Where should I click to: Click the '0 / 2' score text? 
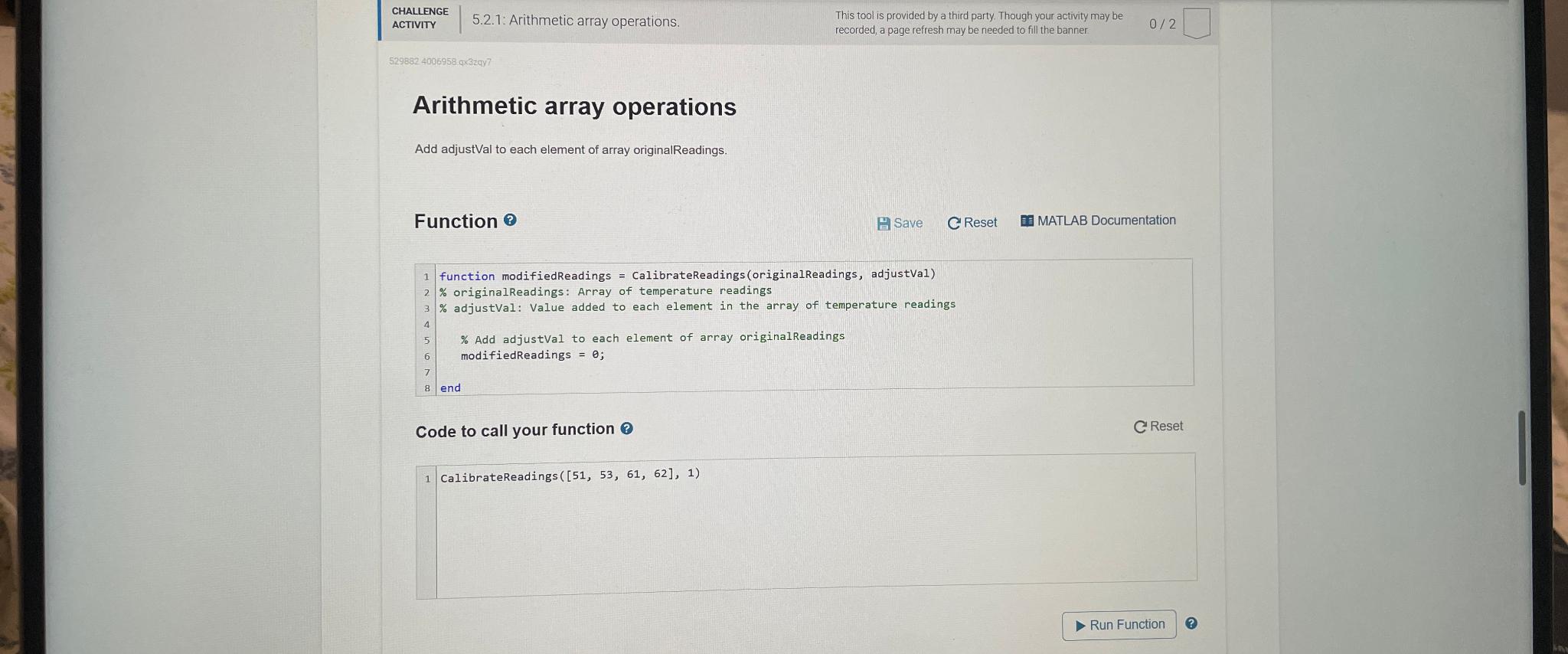(1162, 24)
